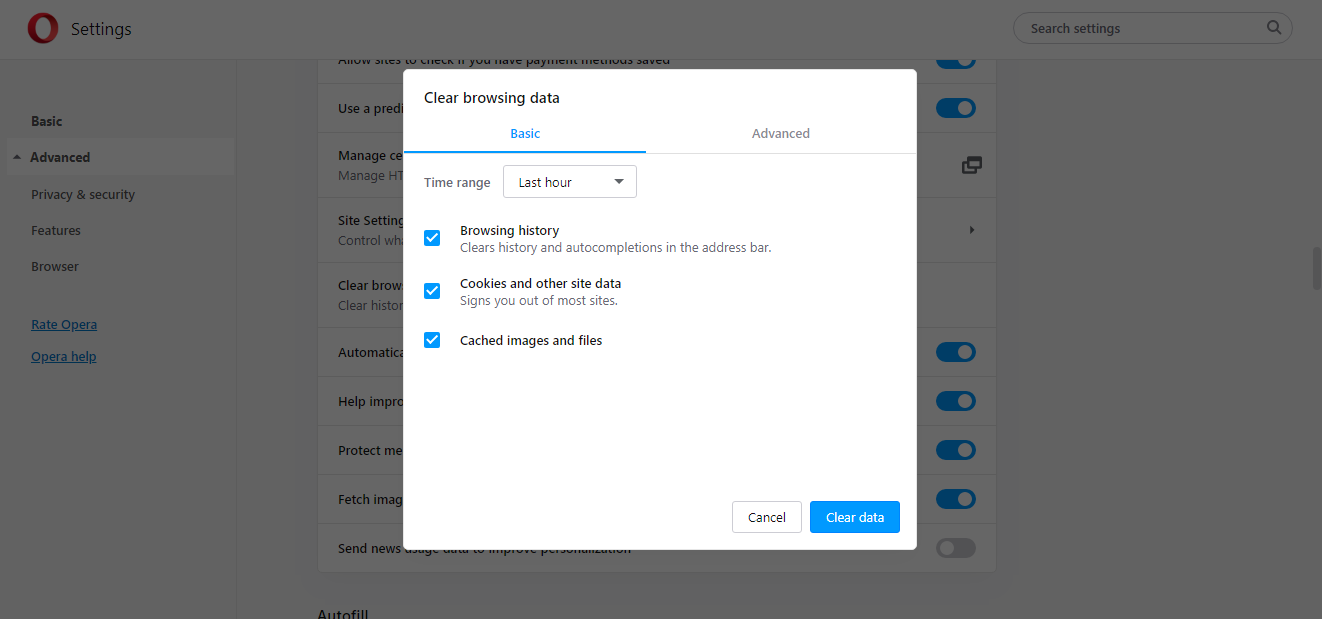Click the page vertical scrollbar thumb
The width and height of the screenshot is (1322, 619).
1316,268
